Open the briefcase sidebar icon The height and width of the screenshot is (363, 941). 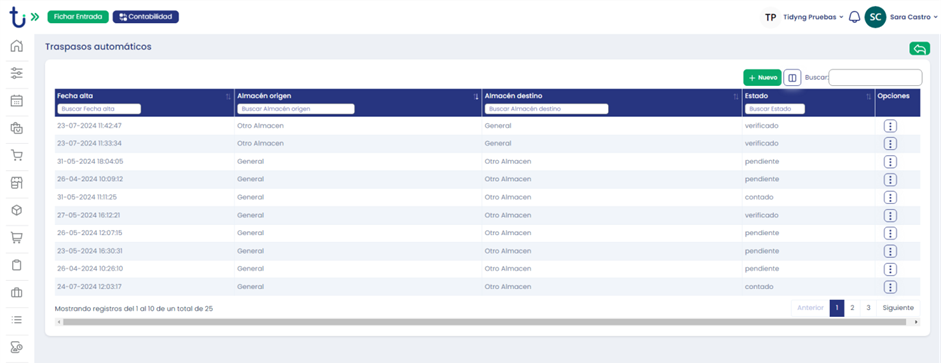pyautogui.click(x=17, y=292)
